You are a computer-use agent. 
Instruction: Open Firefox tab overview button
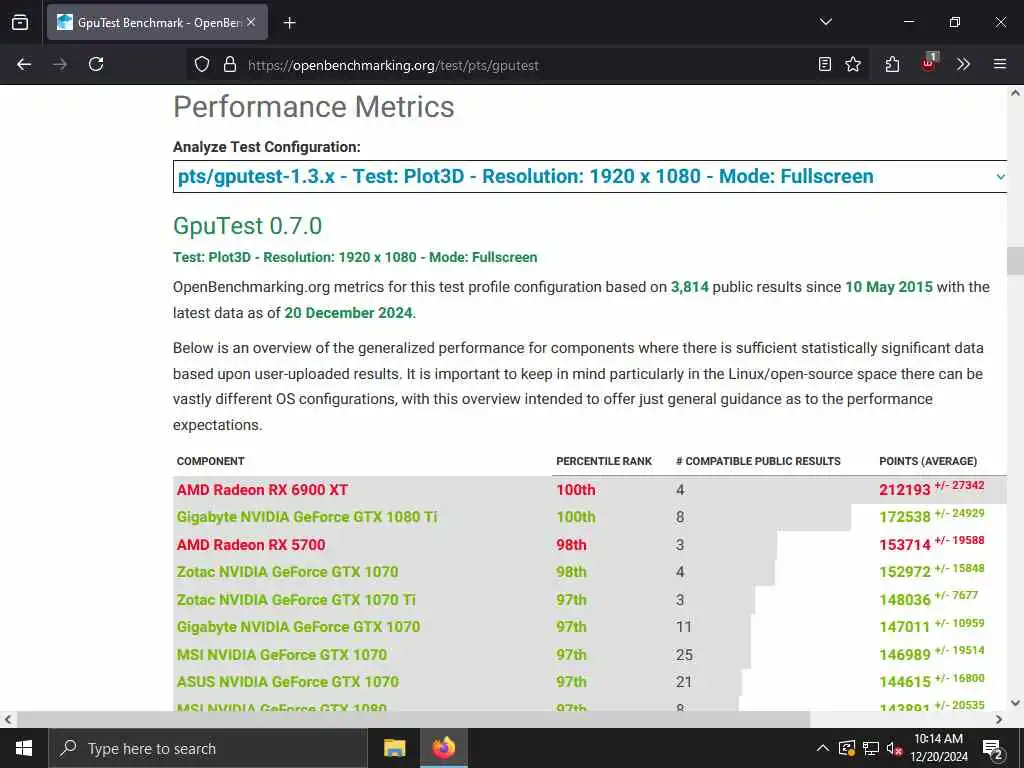(x=20, y=22)
